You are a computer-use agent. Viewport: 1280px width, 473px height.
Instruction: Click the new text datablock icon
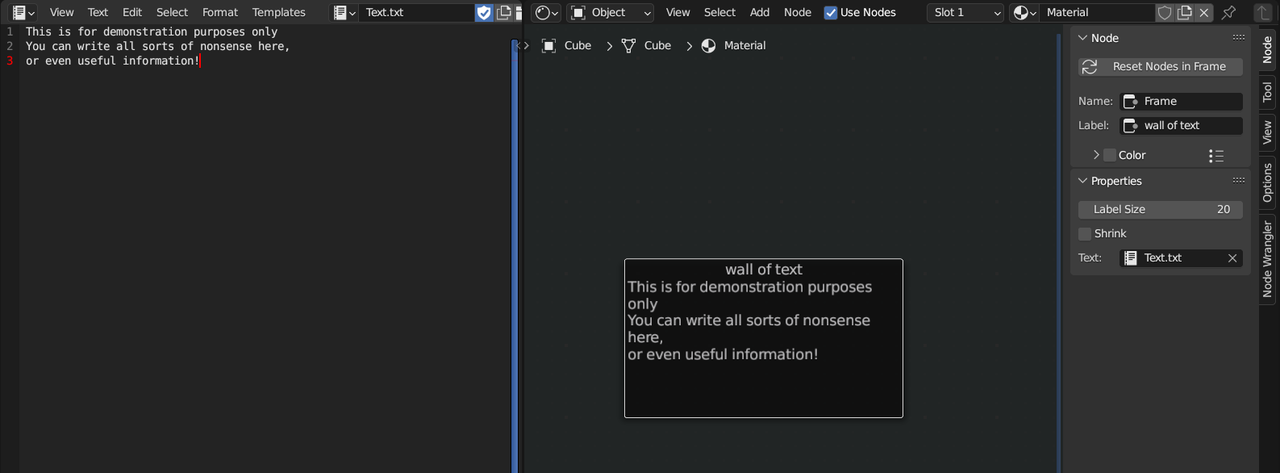[504, 12]
